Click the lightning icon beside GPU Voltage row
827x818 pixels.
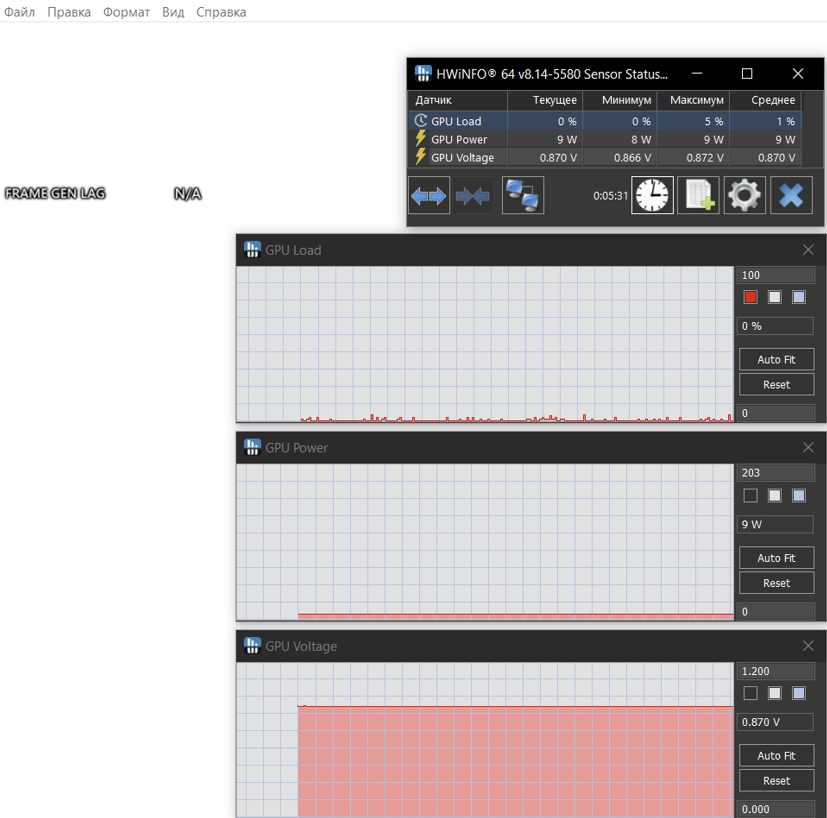[x=420, y=157]
